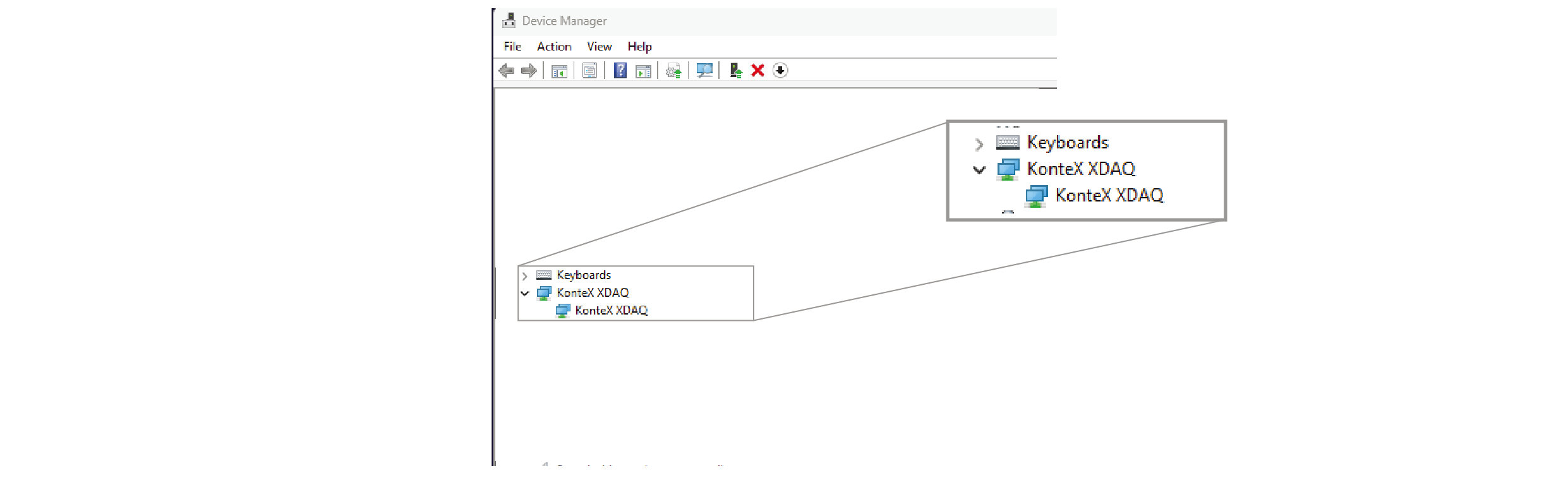Open the File menu
This screenshot has height=480, width=1568.
tap(512, 47)
